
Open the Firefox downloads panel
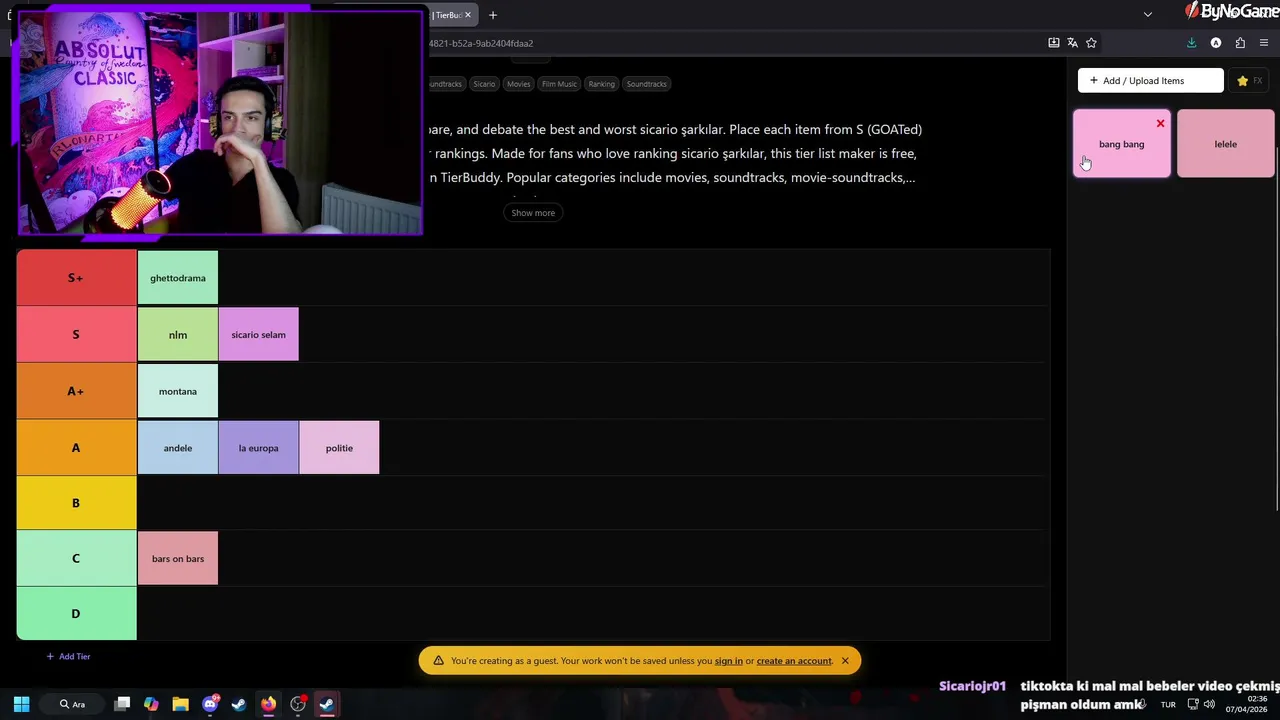1191,43
